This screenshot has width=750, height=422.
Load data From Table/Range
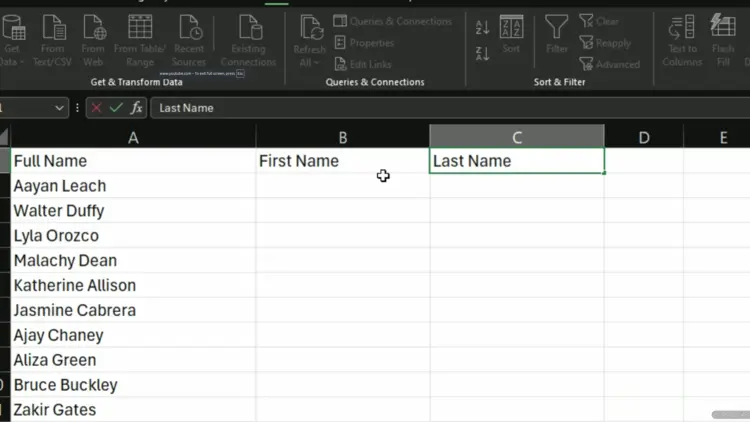140,41
